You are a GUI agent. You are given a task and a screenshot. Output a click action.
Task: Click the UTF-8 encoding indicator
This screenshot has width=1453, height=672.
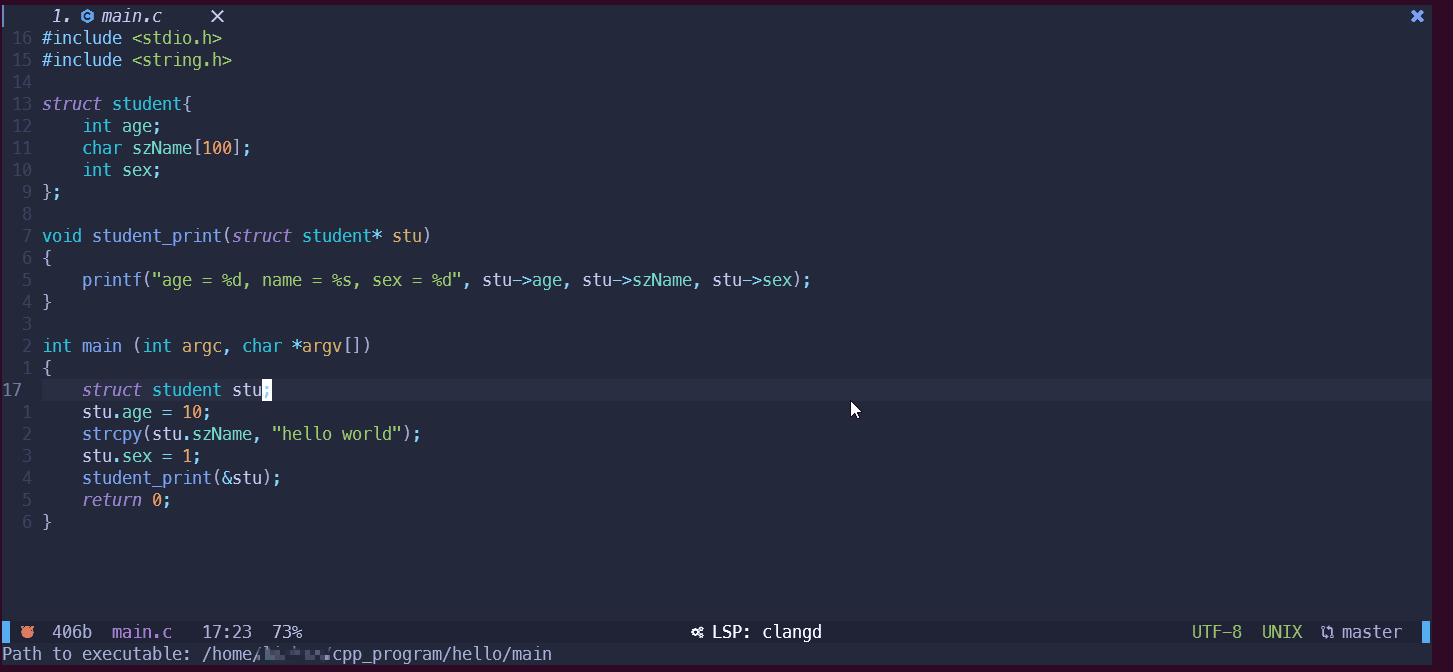coord(1217,632)
